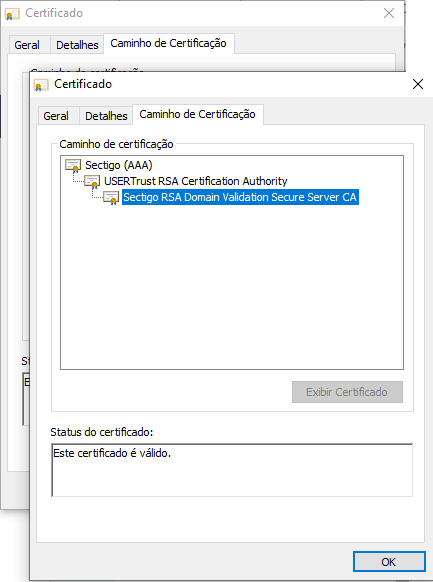This screenshot has height=582, width=433.
Task: Click the Sectigo RSA Domain Validation certificate icon
Action: click(x=111, y=197)
